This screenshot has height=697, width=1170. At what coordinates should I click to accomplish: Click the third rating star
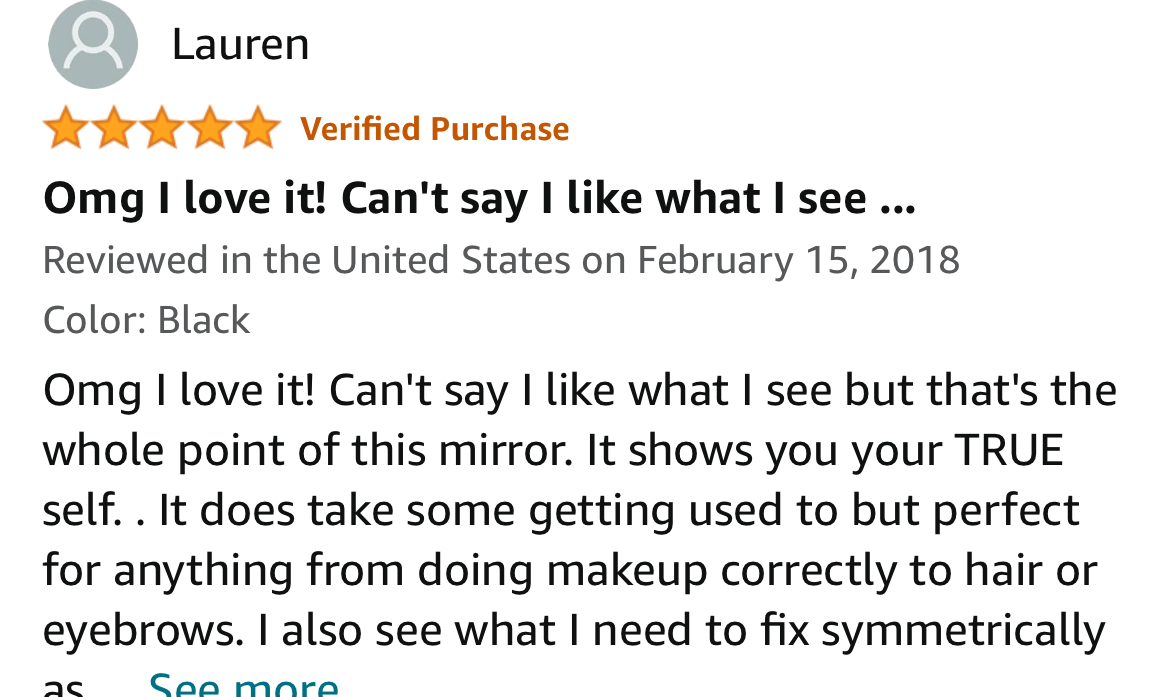162,128
